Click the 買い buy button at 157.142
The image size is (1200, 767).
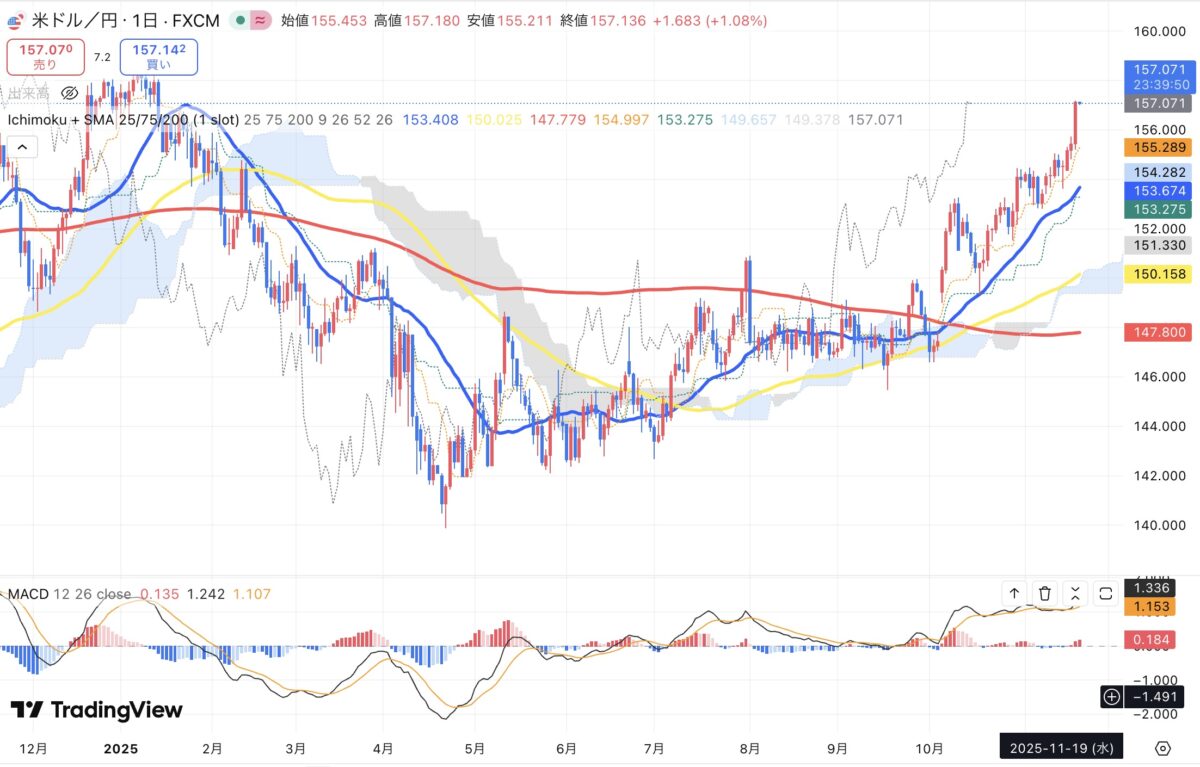(x=158, y=56)
